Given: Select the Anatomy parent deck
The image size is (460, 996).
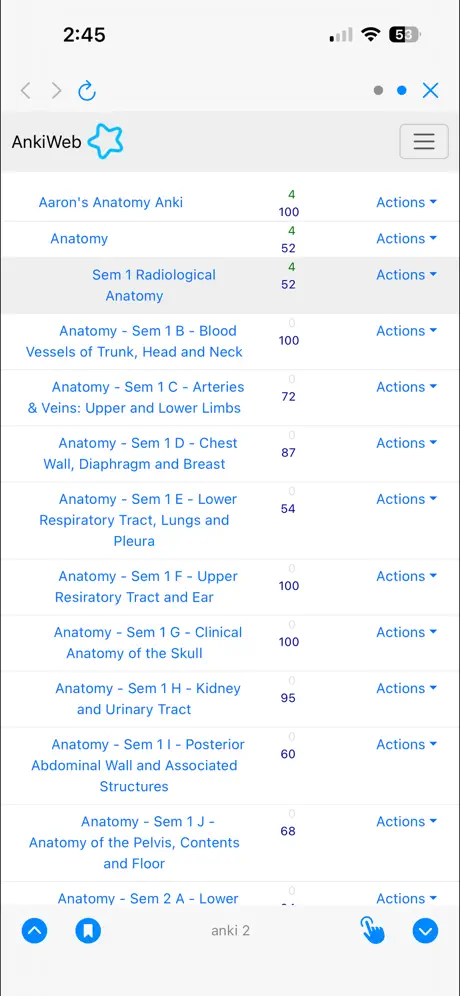Looking at the screenshot, I should click(79, 239).
